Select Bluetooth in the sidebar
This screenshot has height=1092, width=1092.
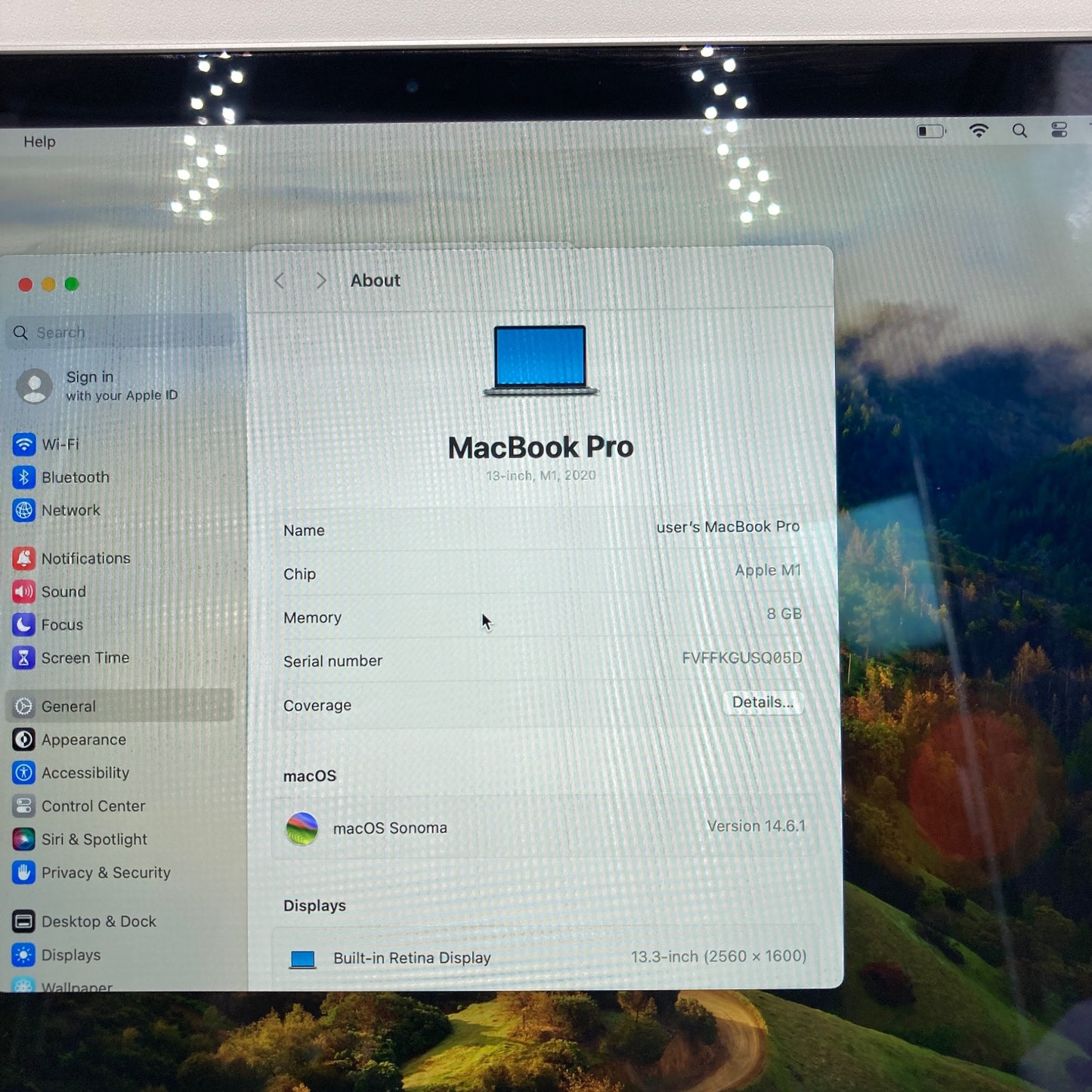pyautogui.click(x=74, y=478)
